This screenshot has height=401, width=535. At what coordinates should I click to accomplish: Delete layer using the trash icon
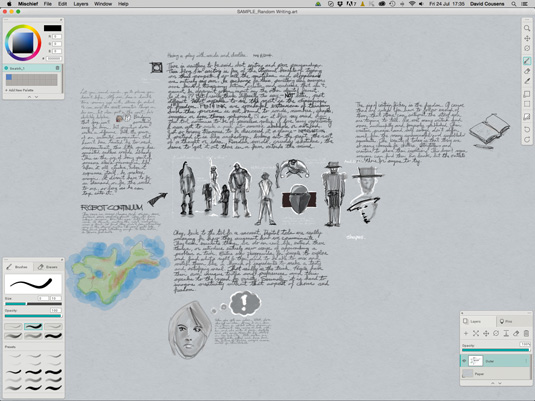click(526, 333)
